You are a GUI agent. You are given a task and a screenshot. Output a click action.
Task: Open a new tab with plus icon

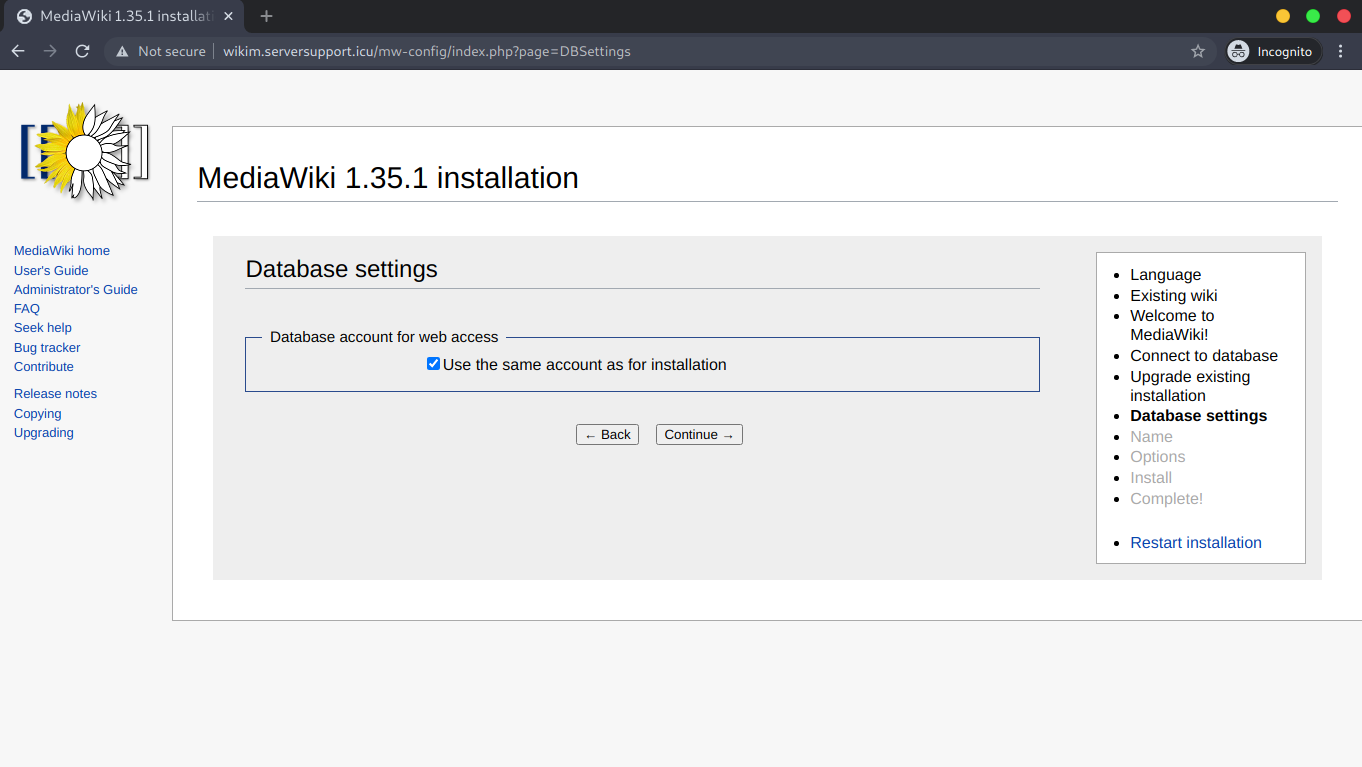pos(266,16)
